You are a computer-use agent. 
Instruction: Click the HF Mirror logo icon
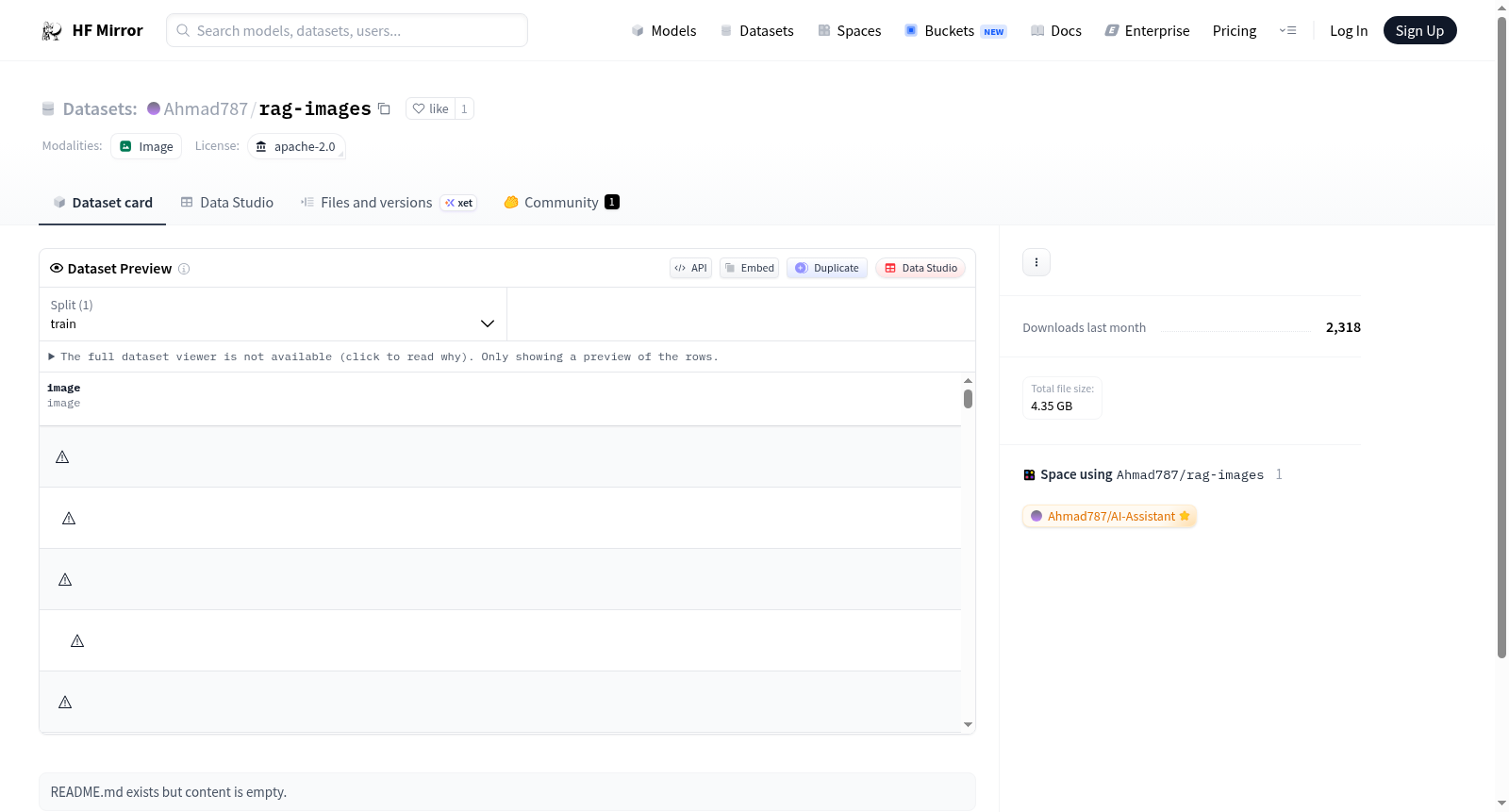(x=52, y=31)
